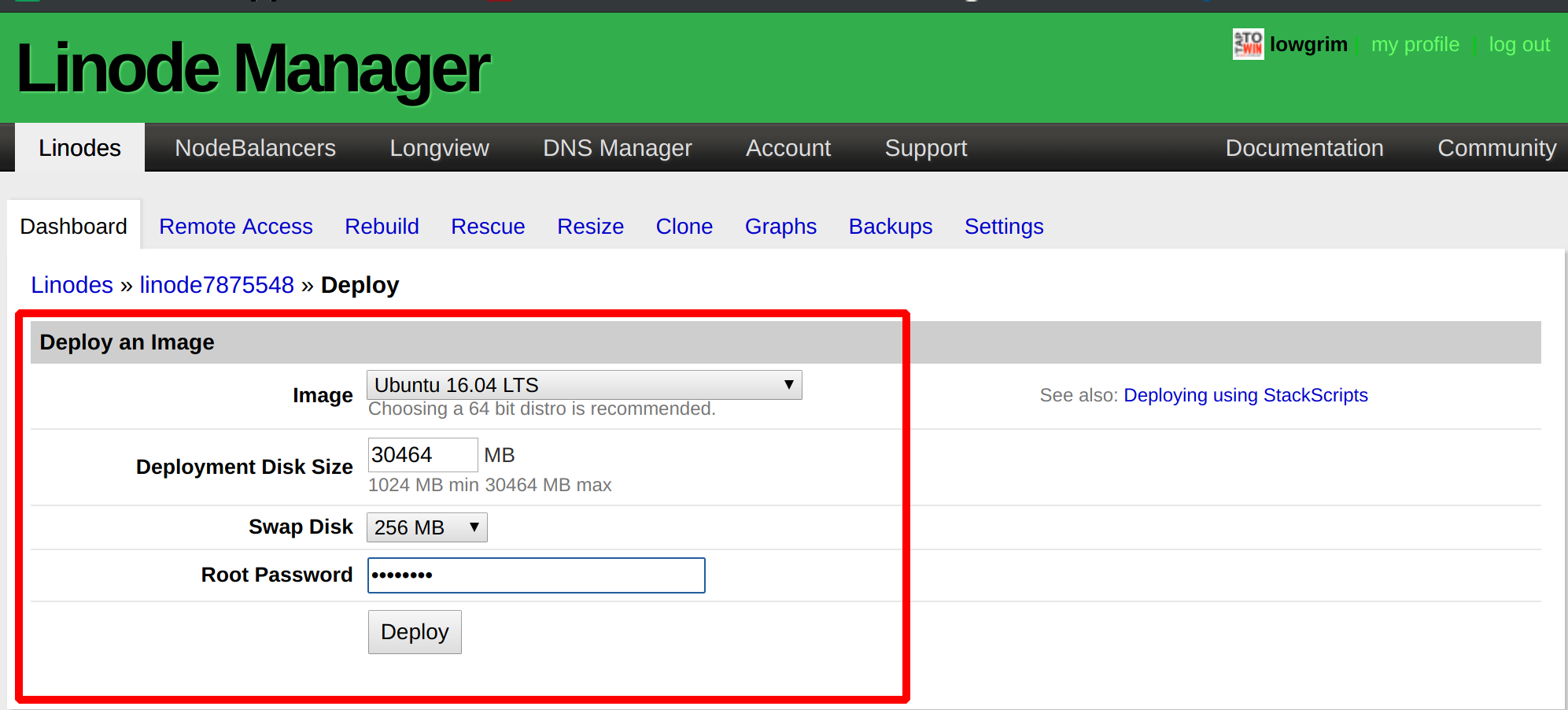Click the lowgrim user avatar icon

(1248, 44)
